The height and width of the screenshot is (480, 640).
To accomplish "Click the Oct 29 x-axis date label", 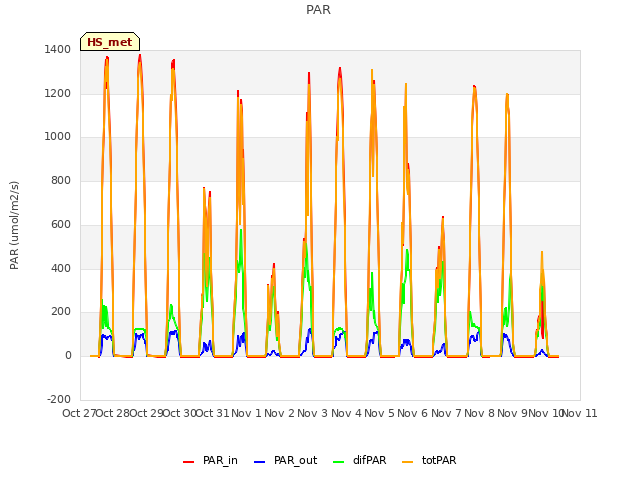I will tap(146, 413).
